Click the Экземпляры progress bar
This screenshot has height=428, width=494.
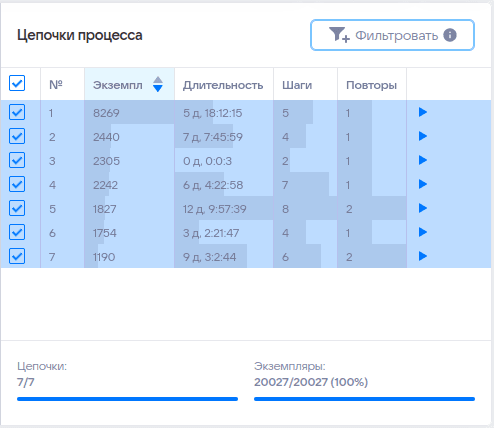click(364, 399)
